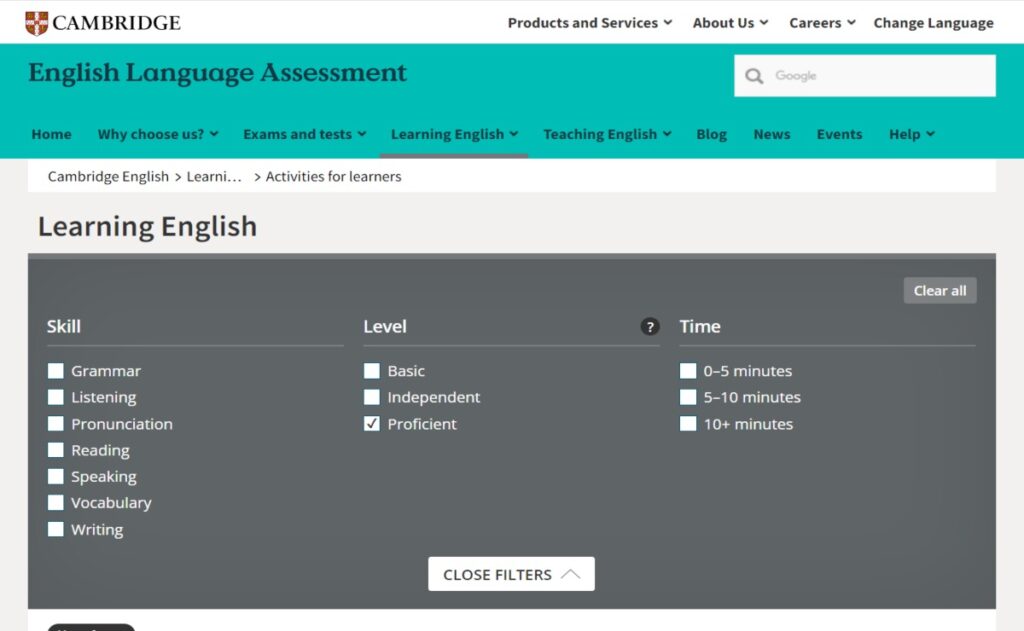The image size is (1024, 631).
Task: Open the truncated Learni… breadcrumb link
Action: tap(214, 176)
